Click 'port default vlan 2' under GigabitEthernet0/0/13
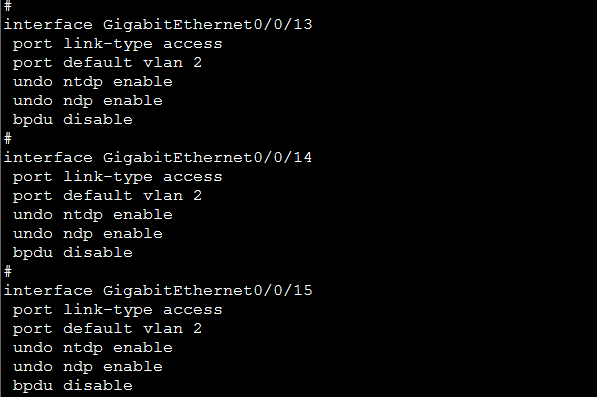This screenshot has width=597, height=397. point(107,63)
